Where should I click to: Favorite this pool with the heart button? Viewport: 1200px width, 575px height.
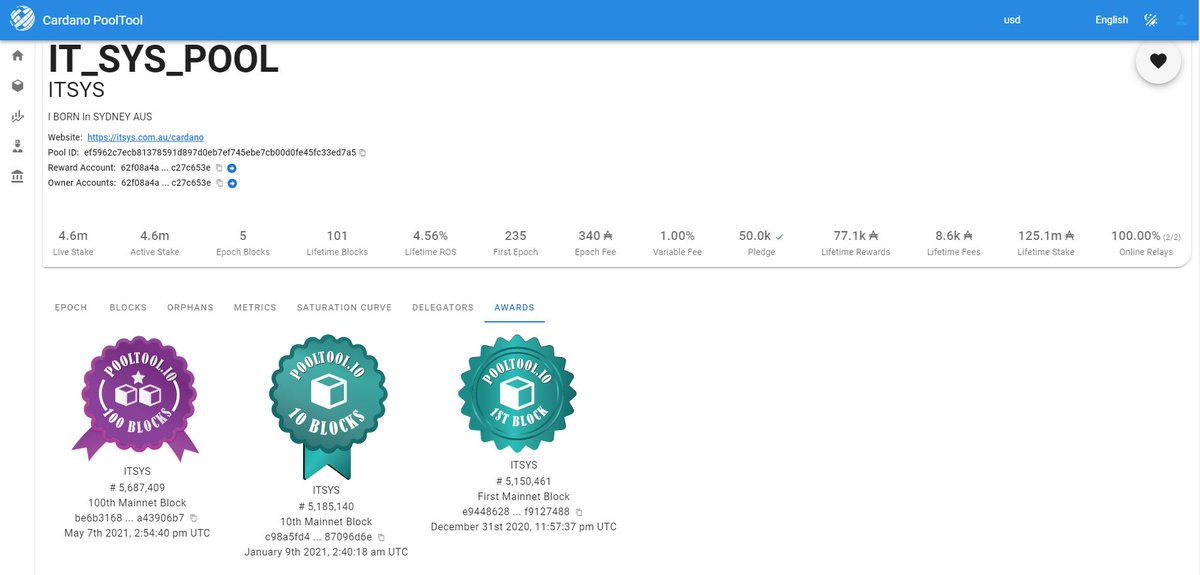pyautogui.click(x=1158, y=61)
